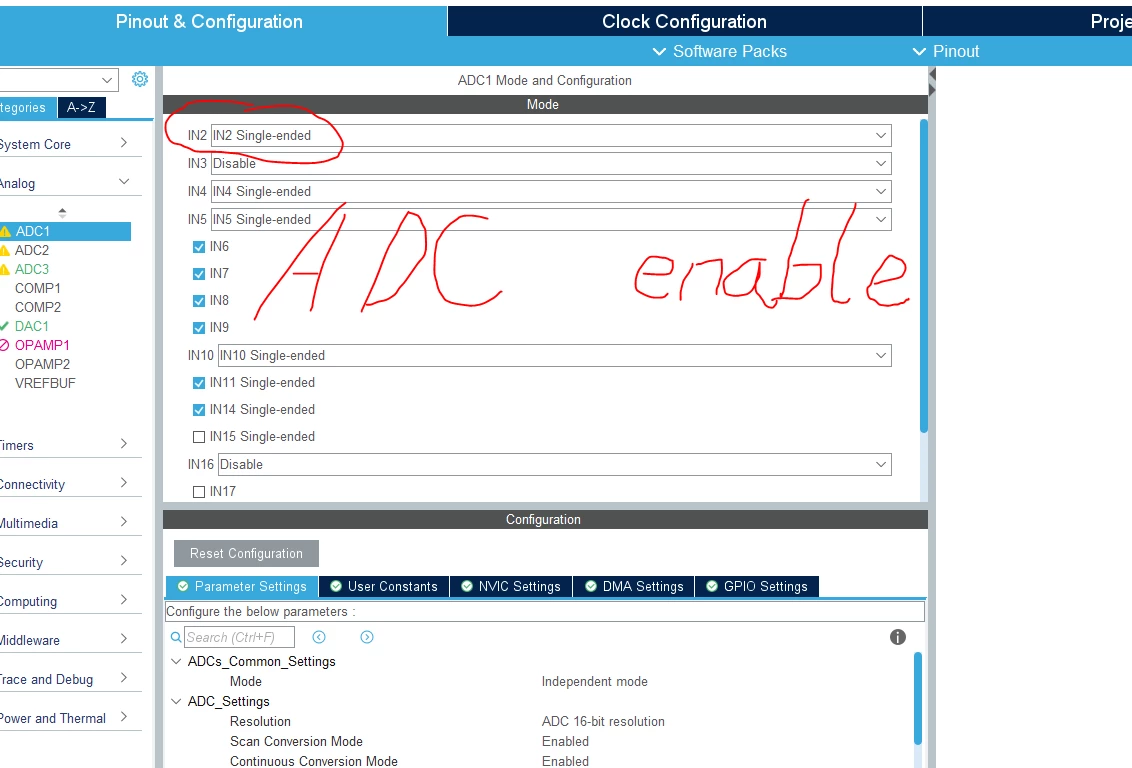Select COMP1 peripheral
The width and height of the screenshot is (1132, 768).
pyautogui.click(x=38, y=288)
